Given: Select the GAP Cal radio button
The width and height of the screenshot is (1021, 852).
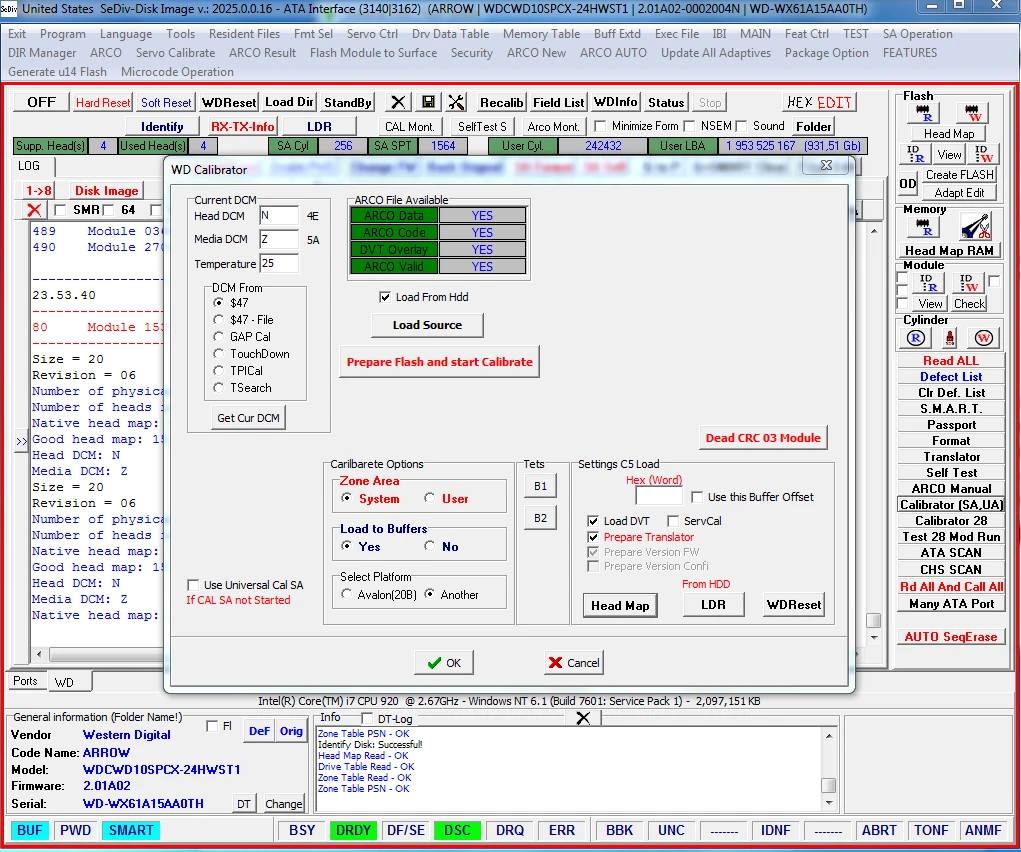Looking at the screenshot, I should point(219,337).
